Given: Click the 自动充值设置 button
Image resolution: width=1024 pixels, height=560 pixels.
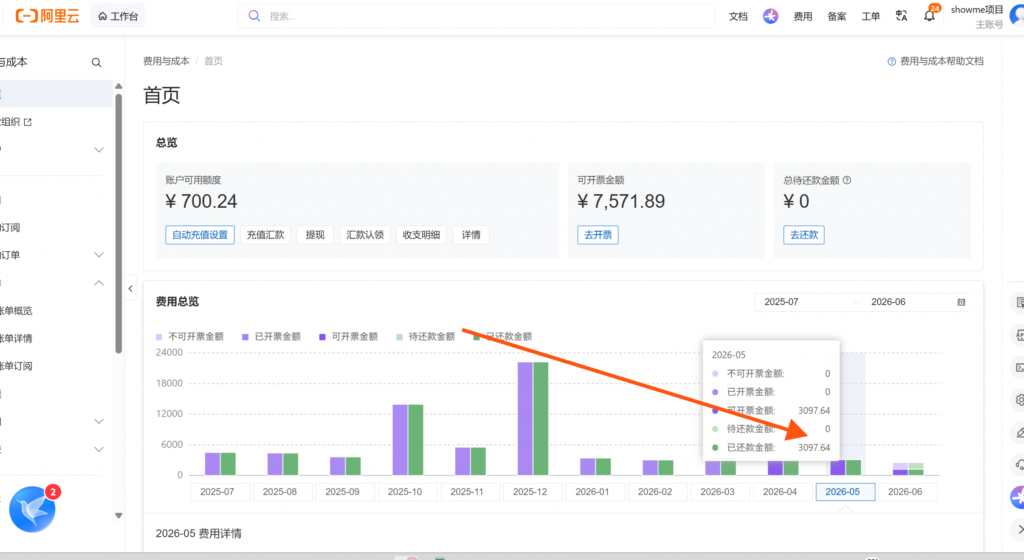Looking at the screenshot, I should tap(200, 235).
